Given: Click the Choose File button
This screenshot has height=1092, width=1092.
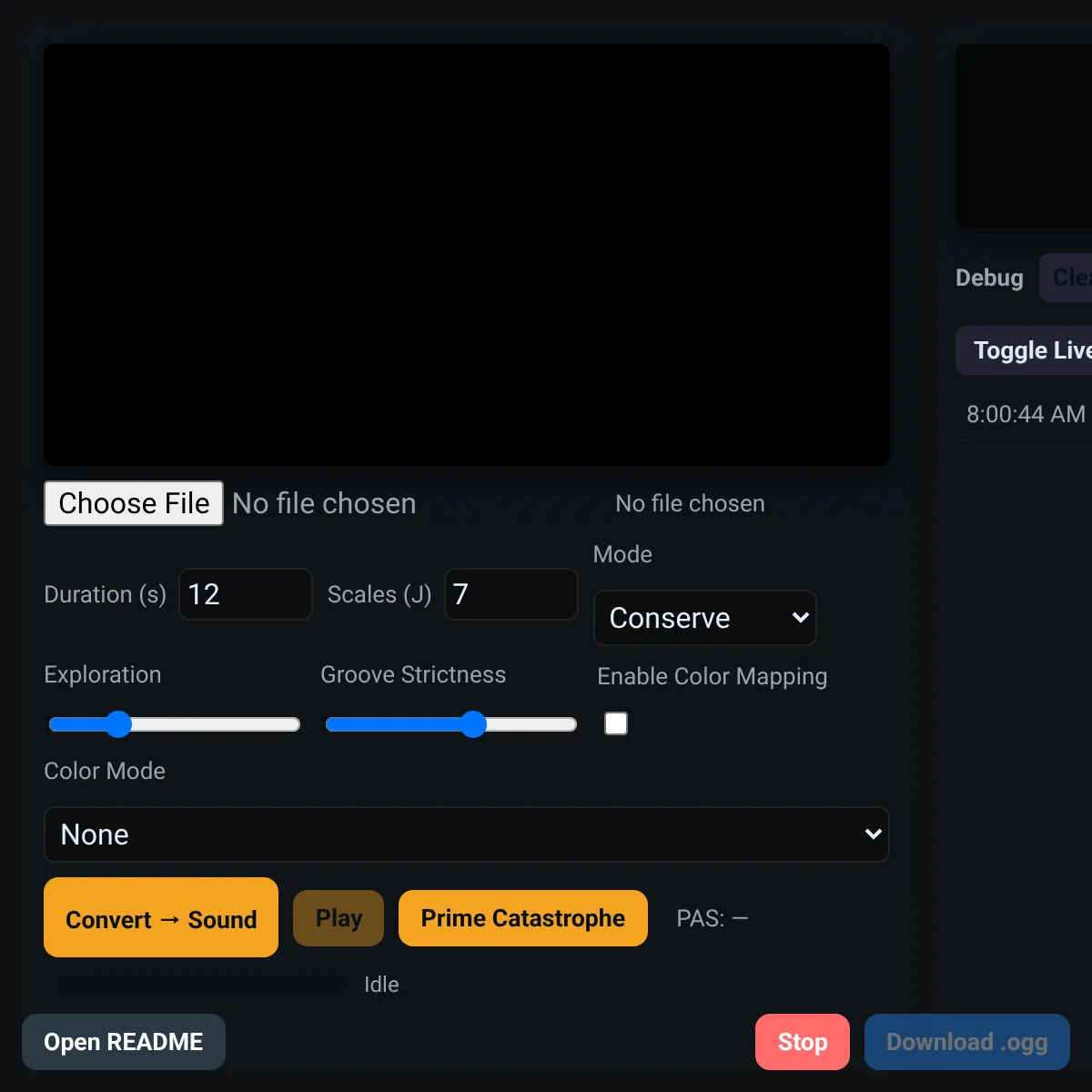Looking at the screenshot, I should 134,503.
